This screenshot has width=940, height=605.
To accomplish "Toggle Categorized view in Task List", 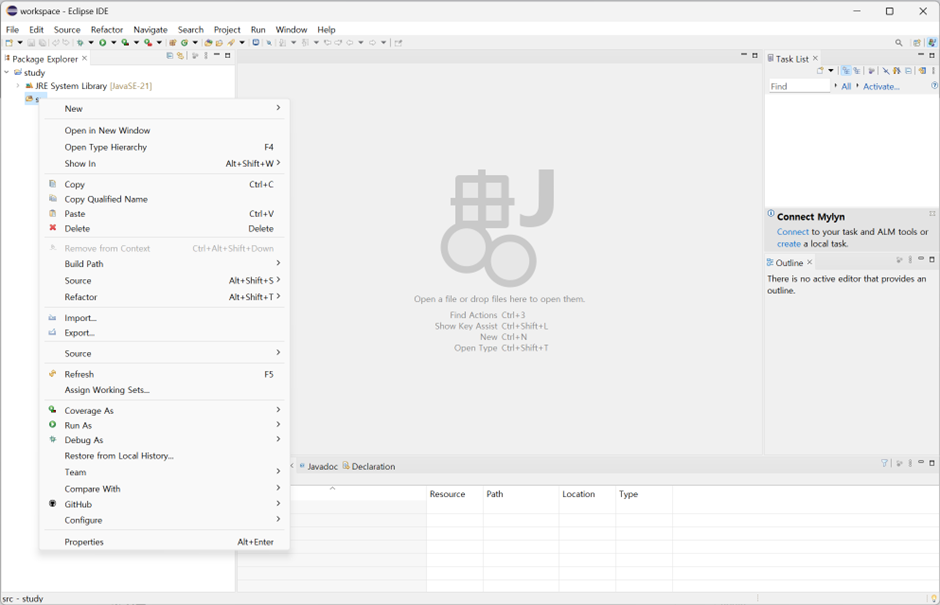I will (x=846, y=70).
